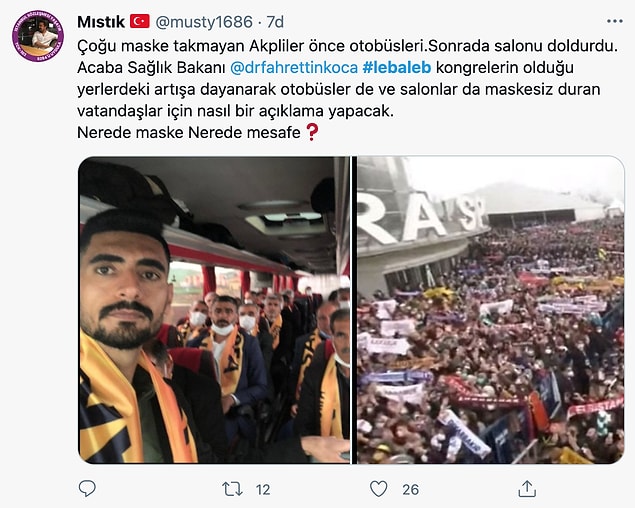View the retweet count of 12
Viewport: 635px width, 508px height.
tap(263, 489)
